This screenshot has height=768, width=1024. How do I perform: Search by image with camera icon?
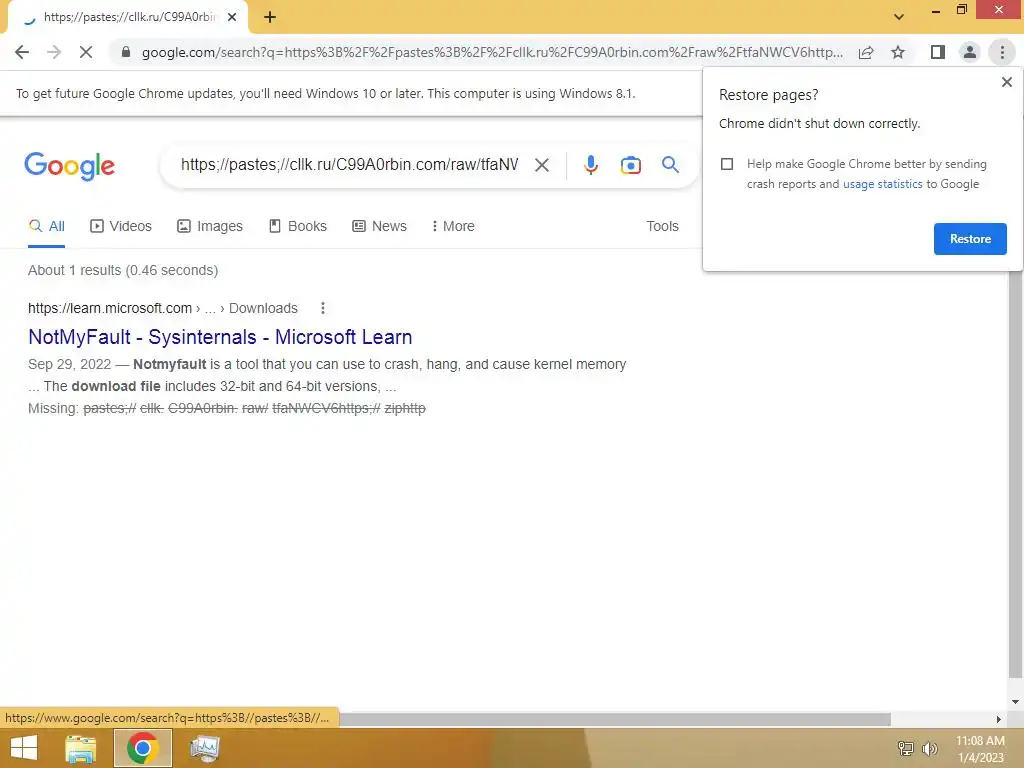(630, 165)
